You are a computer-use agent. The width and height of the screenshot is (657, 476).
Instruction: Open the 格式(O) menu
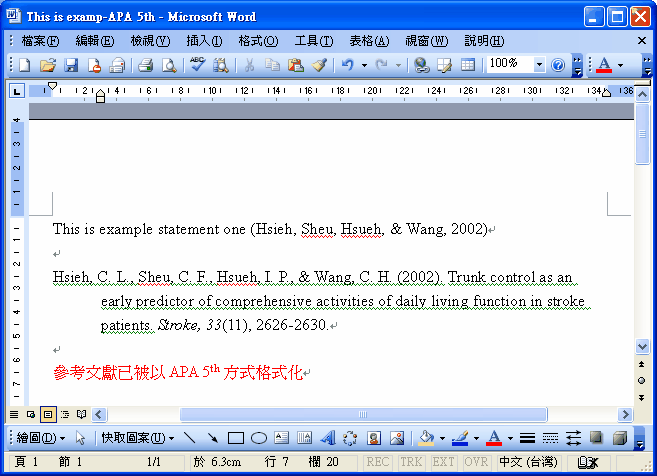(x=258, y=40)
